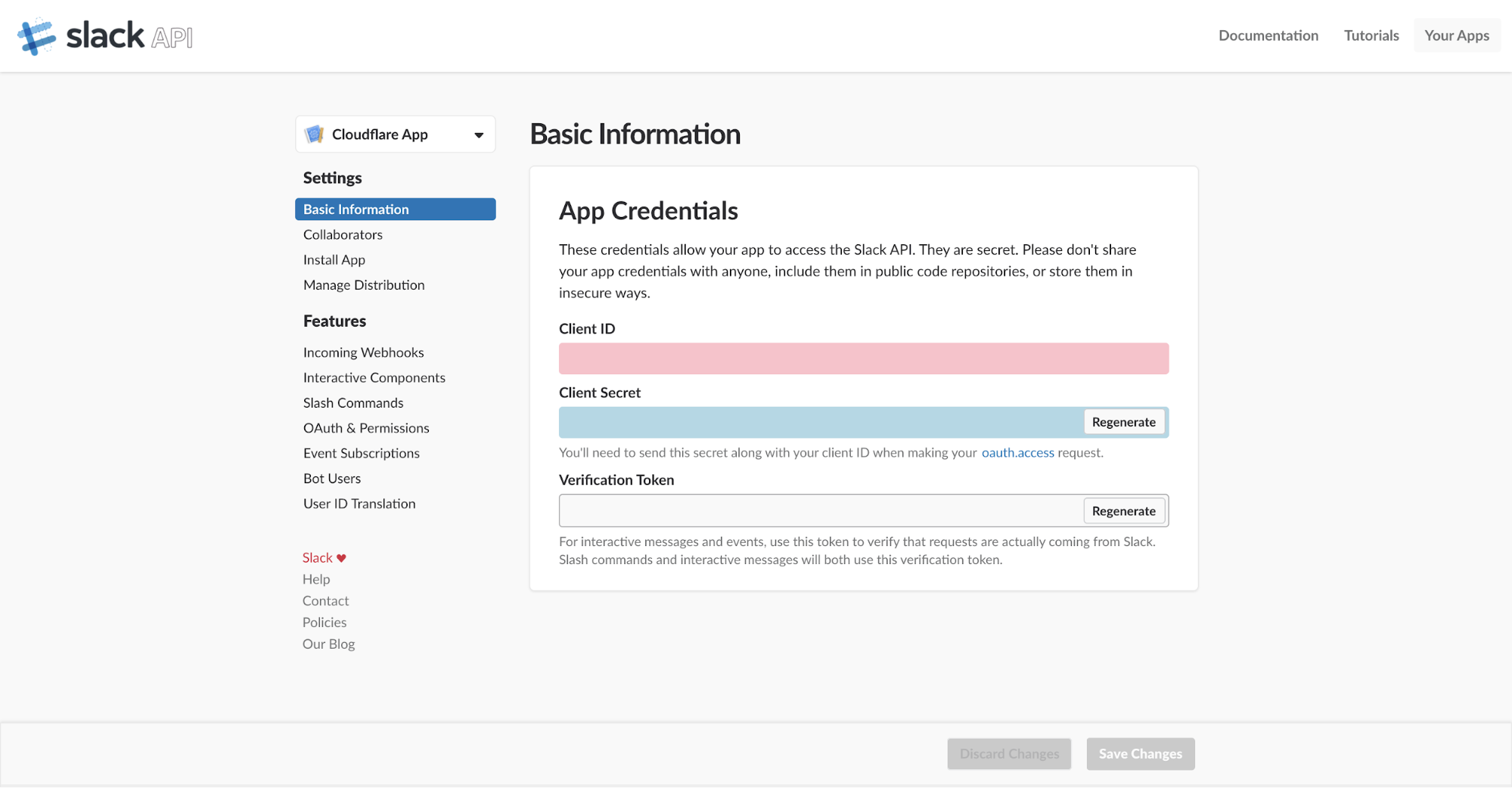
Task: Open Event Subscriptions feature
Action: pyautogui.click(x=362, y=453)
